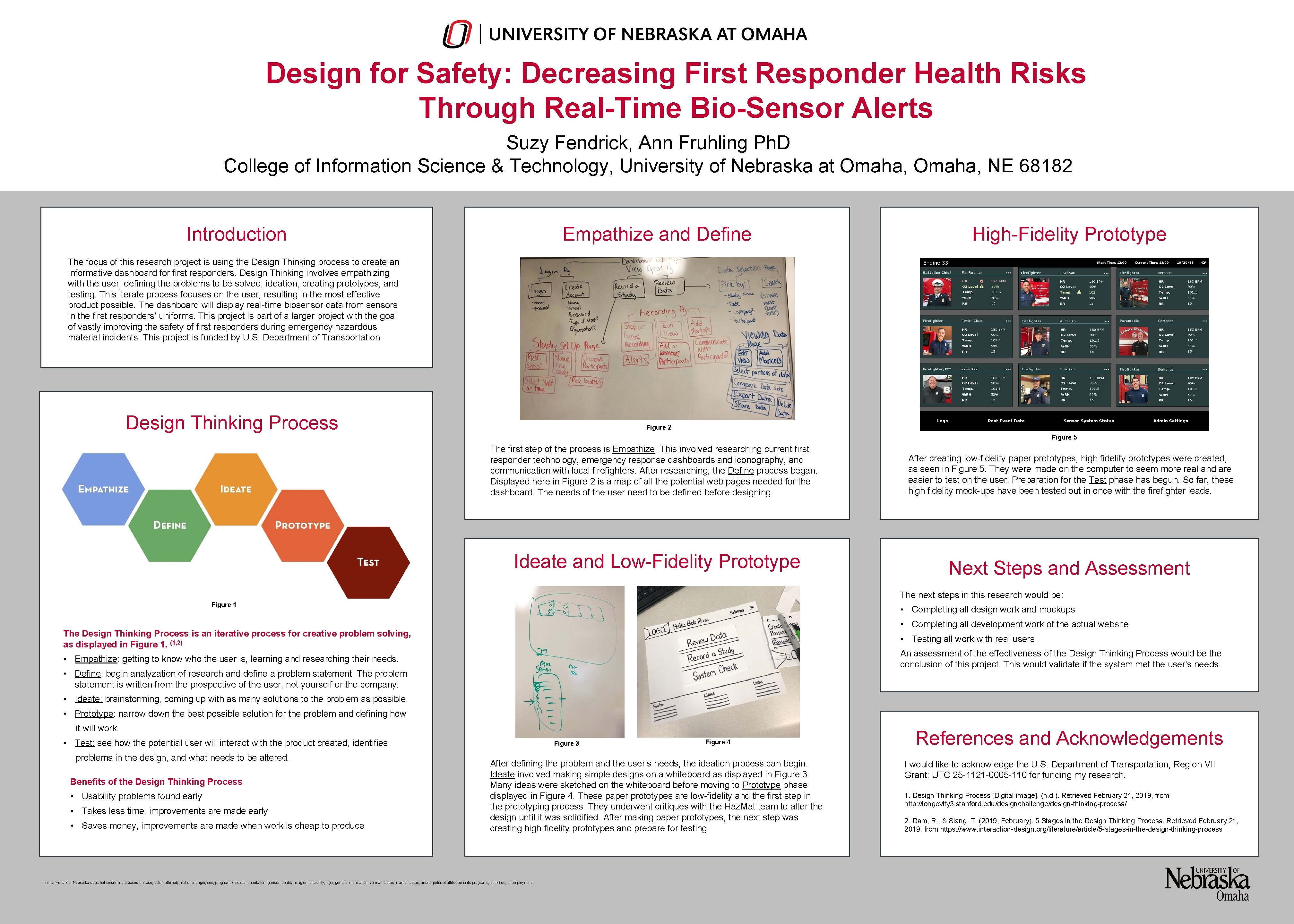Open the overflow menu on Patrick Cloud's card
This screenshot has width=1294, height=924.
point(1008,321)
